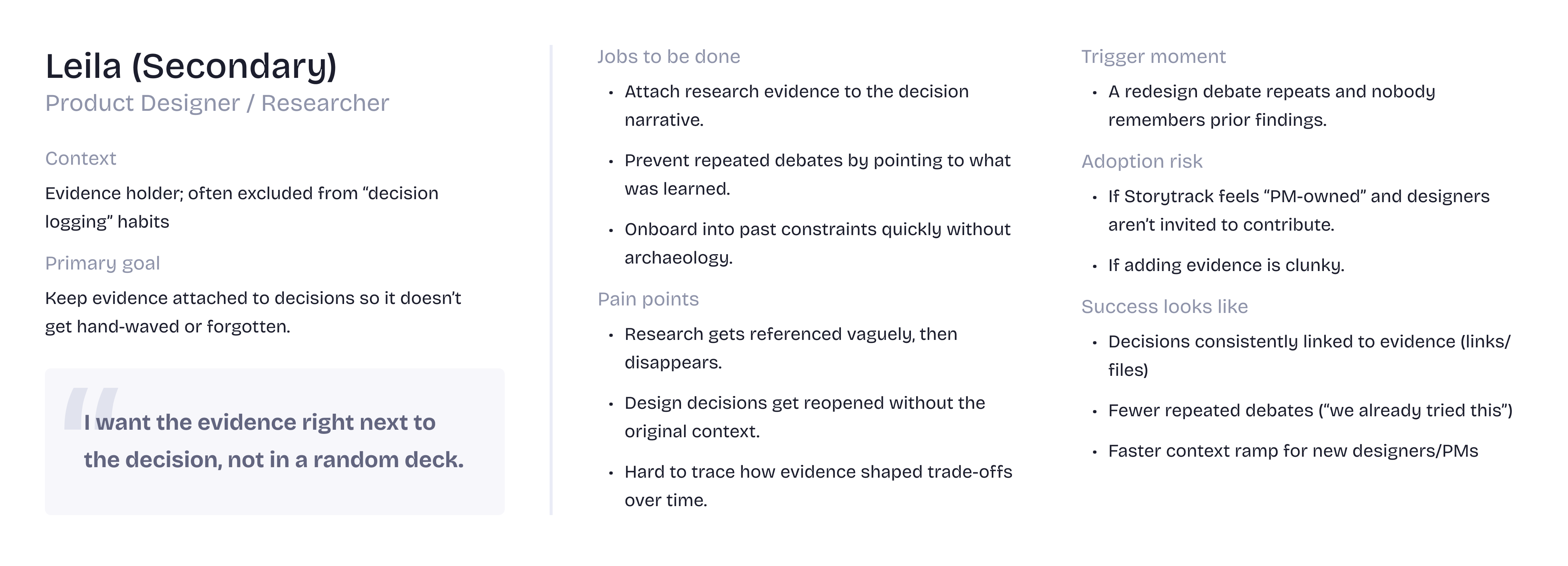Click the "Pain points" heading

click(x=648, y=299)
